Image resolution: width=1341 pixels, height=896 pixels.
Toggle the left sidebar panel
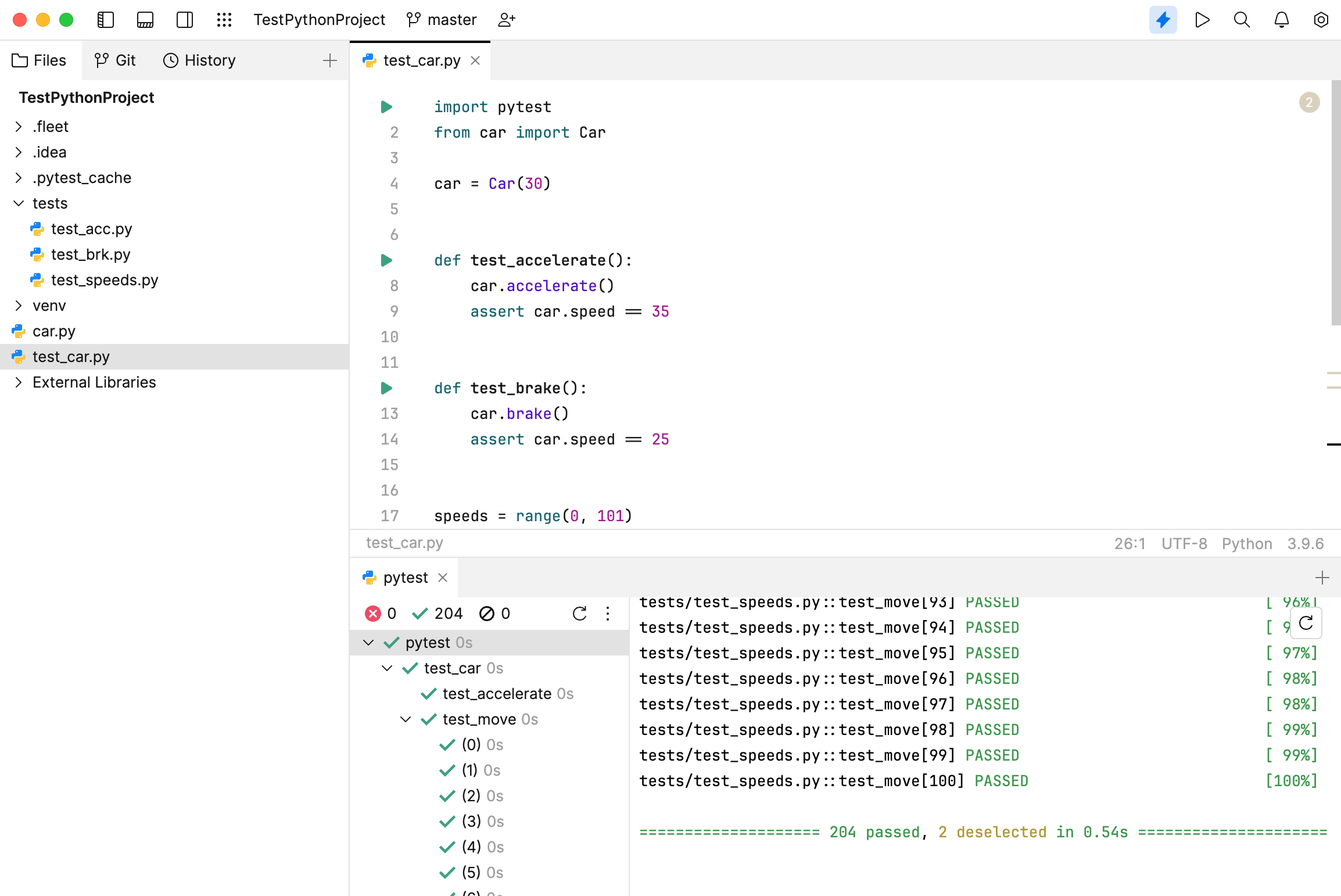pyautogui.click(x=106, y=19)
